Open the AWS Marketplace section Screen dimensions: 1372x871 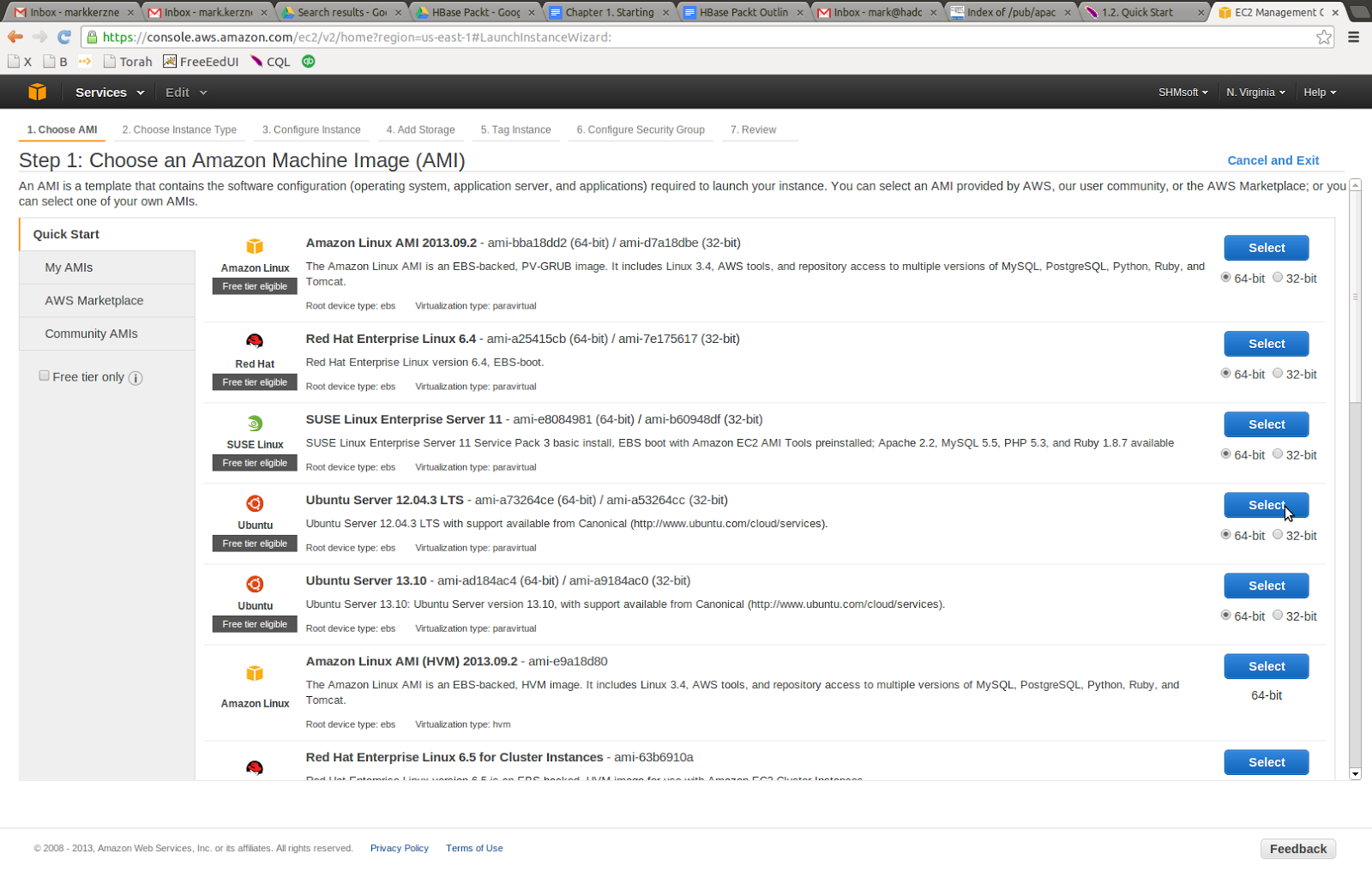coord(107,301)
